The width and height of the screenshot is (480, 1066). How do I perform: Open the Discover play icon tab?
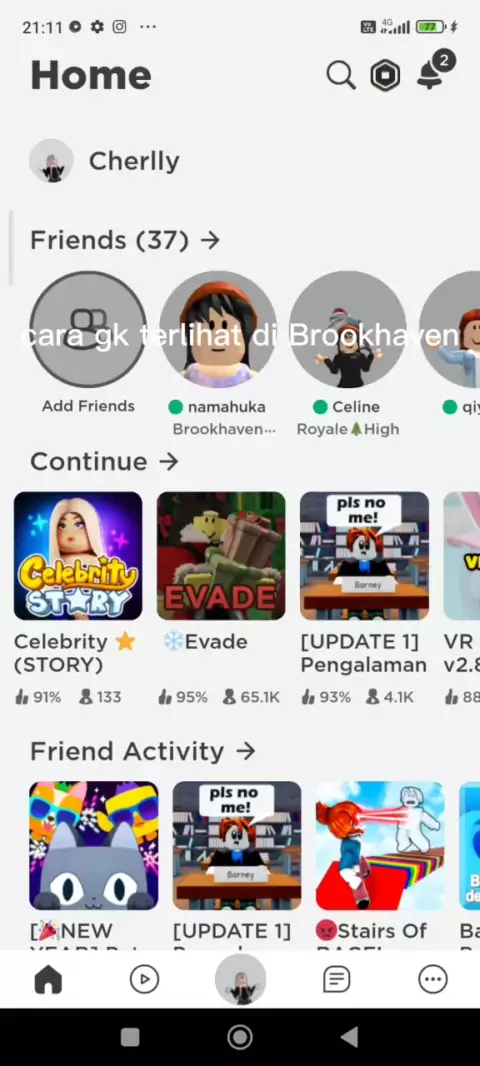click(x=144, y=980)
